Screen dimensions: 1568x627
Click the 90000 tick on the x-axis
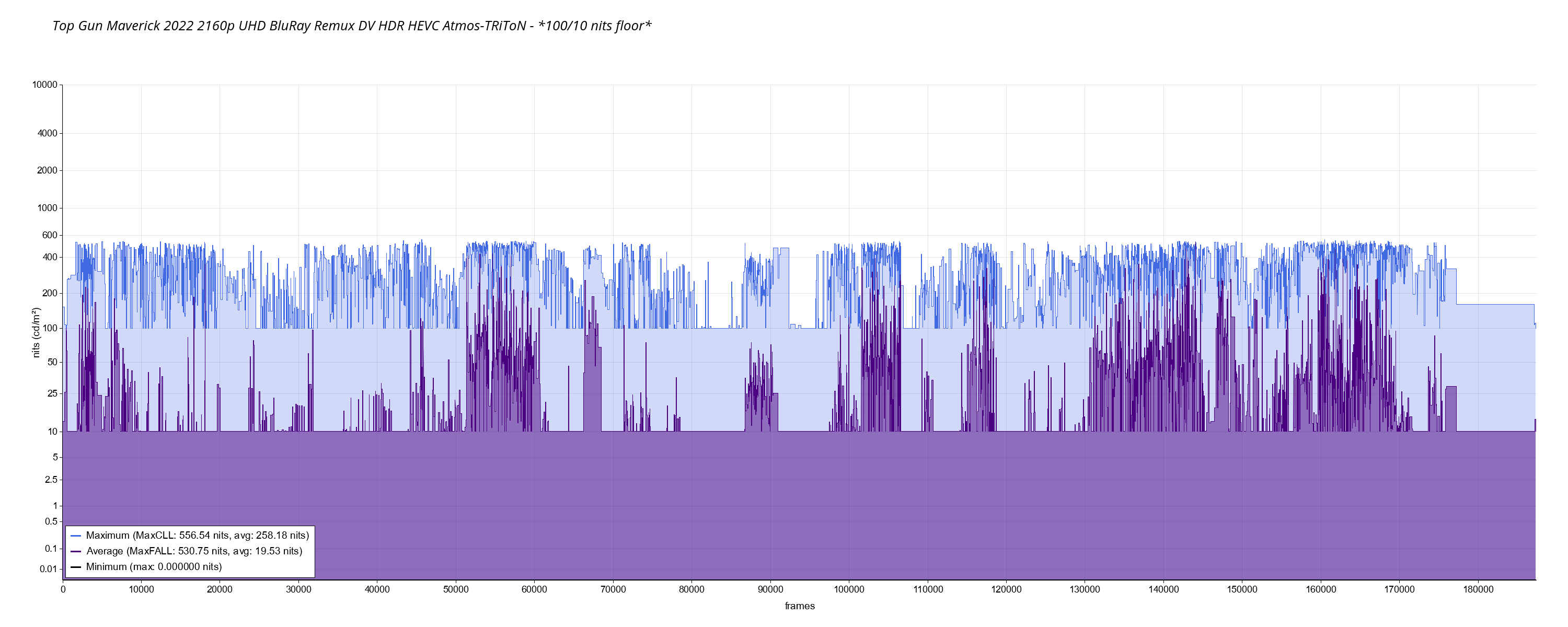pos(770,589)
